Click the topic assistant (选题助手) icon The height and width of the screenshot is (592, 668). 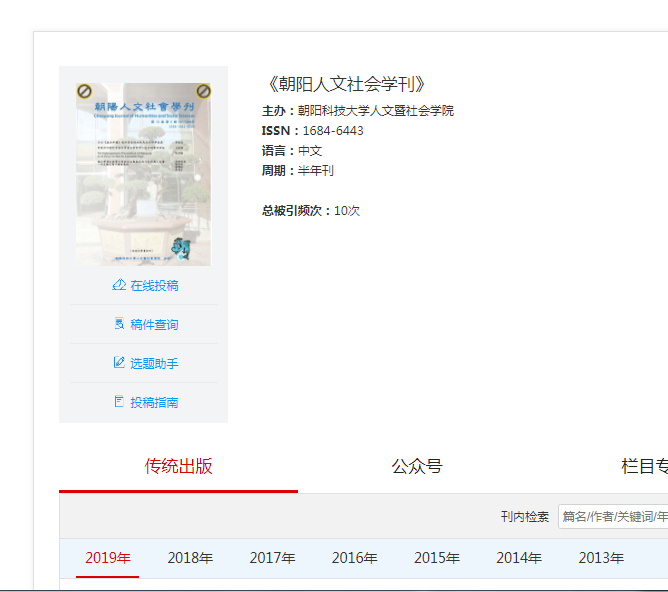pyautogui.click(x=119, y=363)
